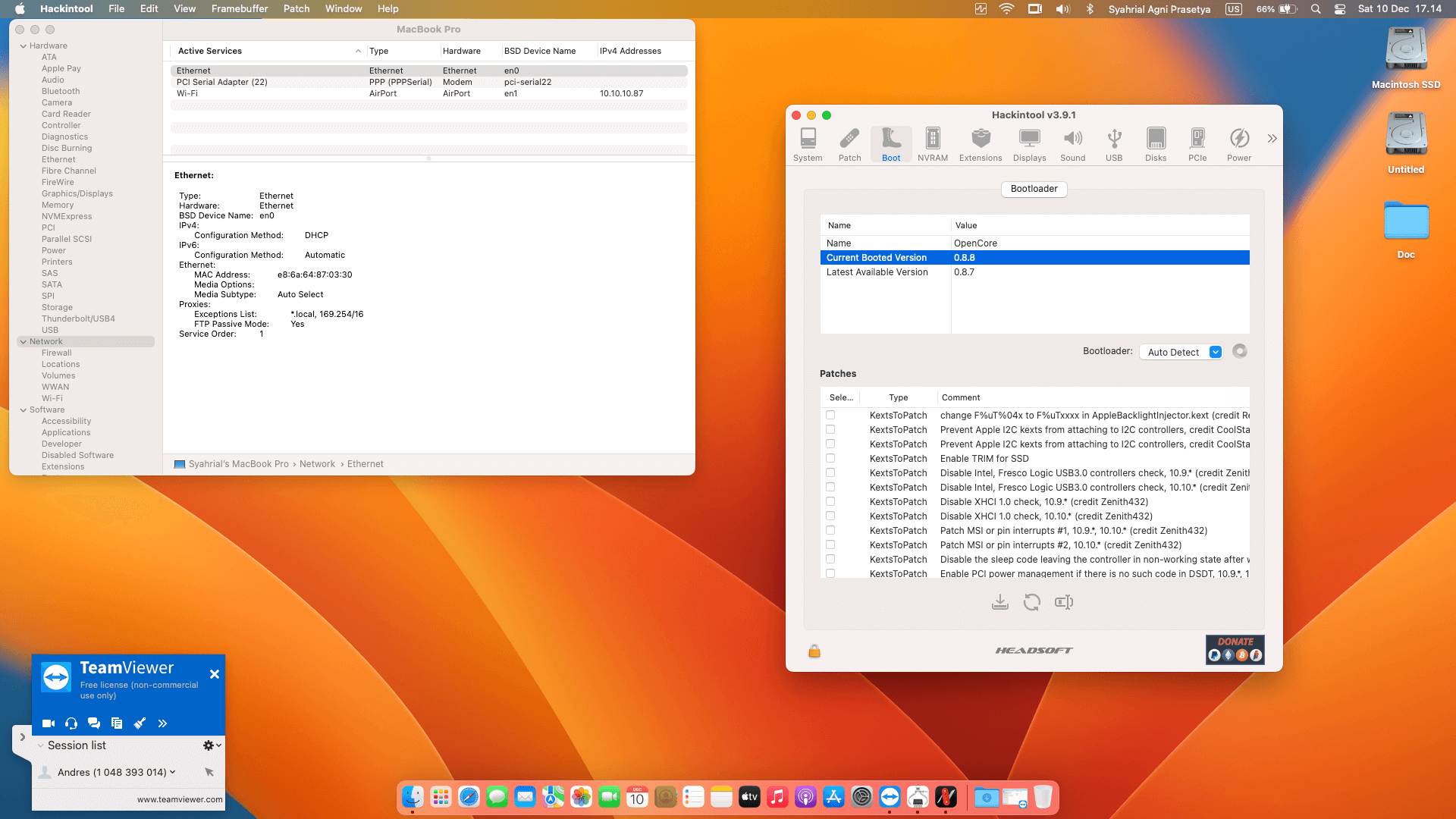Image resolution: width=1456 pixels, height=819 pixels.
Task: Check Disable XHCI 1.0 check 10.9 patch
Action: pos(830,502)
